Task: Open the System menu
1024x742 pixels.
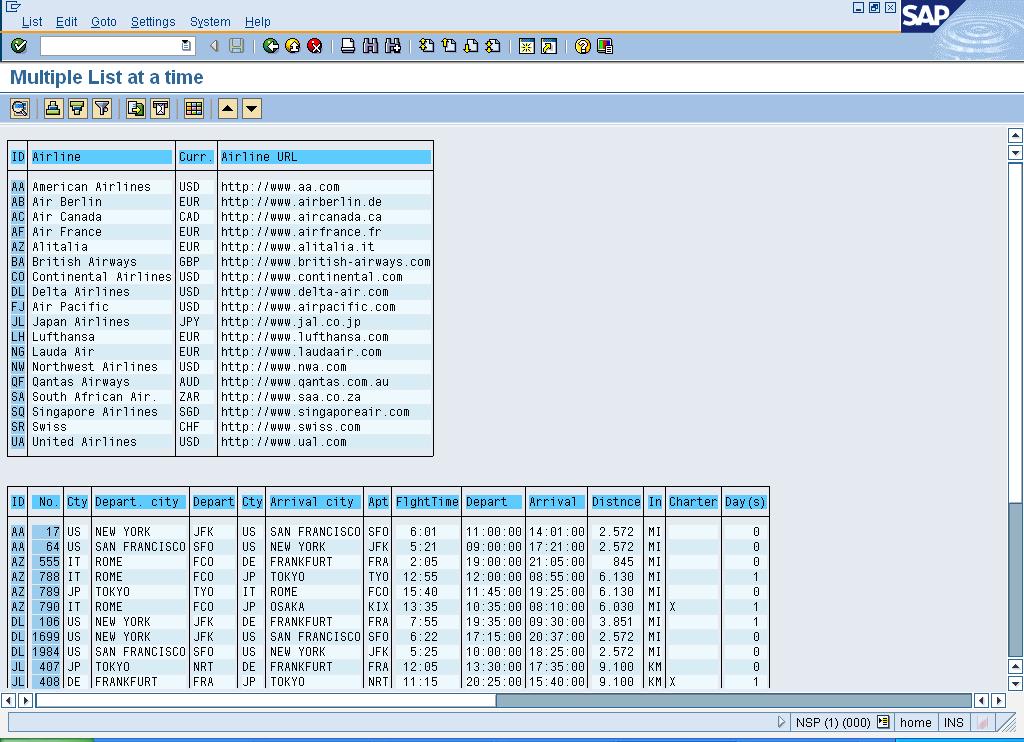Action: (x=210, y=22)
